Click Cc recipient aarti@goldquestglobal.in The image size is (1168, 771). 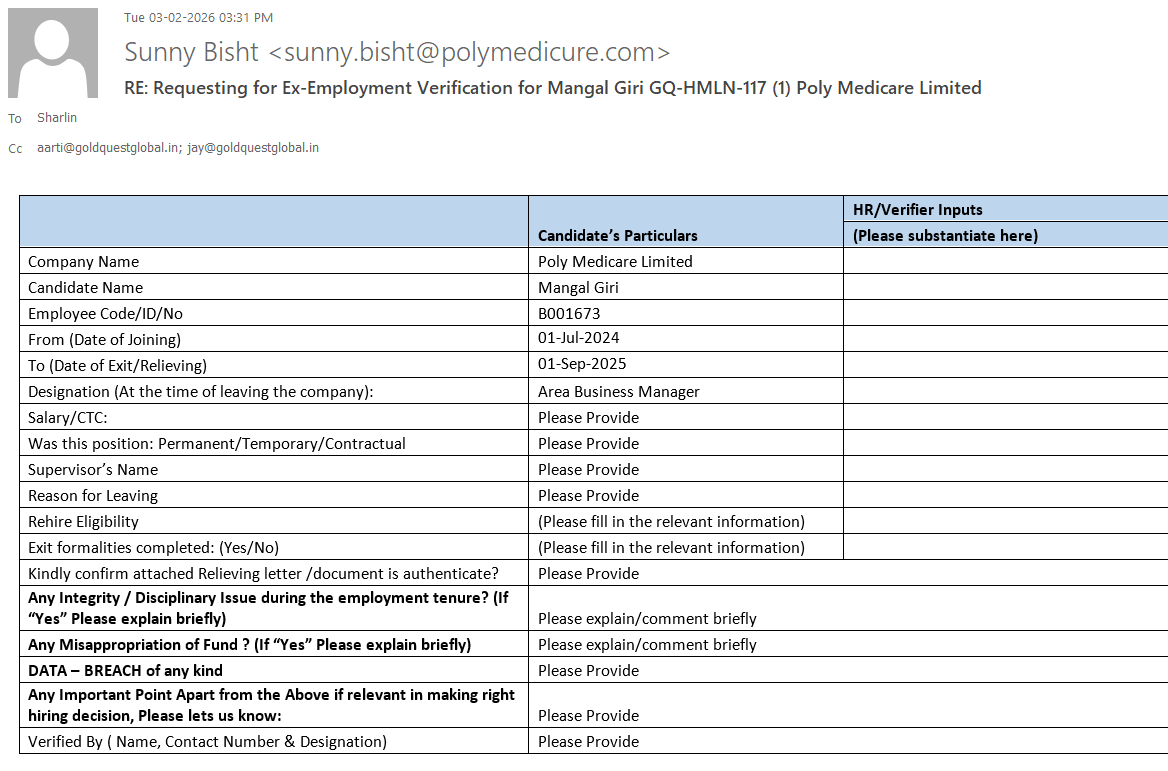coord(109,148)
